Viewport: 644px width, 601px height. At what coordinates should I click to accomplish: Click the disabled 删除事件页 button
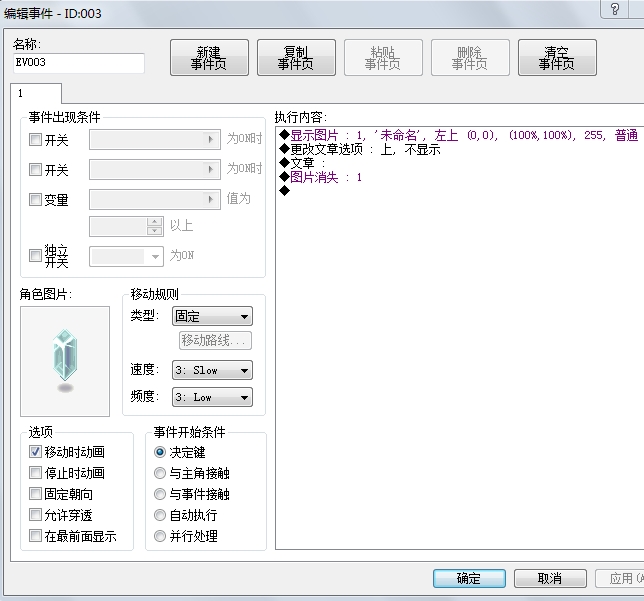(470, 58)
